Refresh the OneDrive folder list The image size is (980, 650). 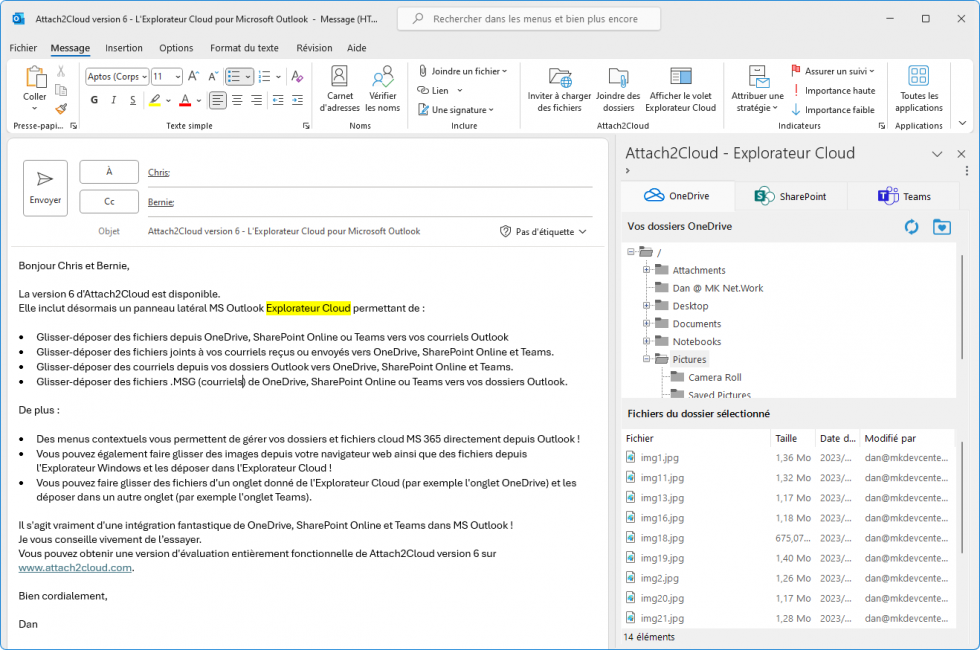coord(911,227)
